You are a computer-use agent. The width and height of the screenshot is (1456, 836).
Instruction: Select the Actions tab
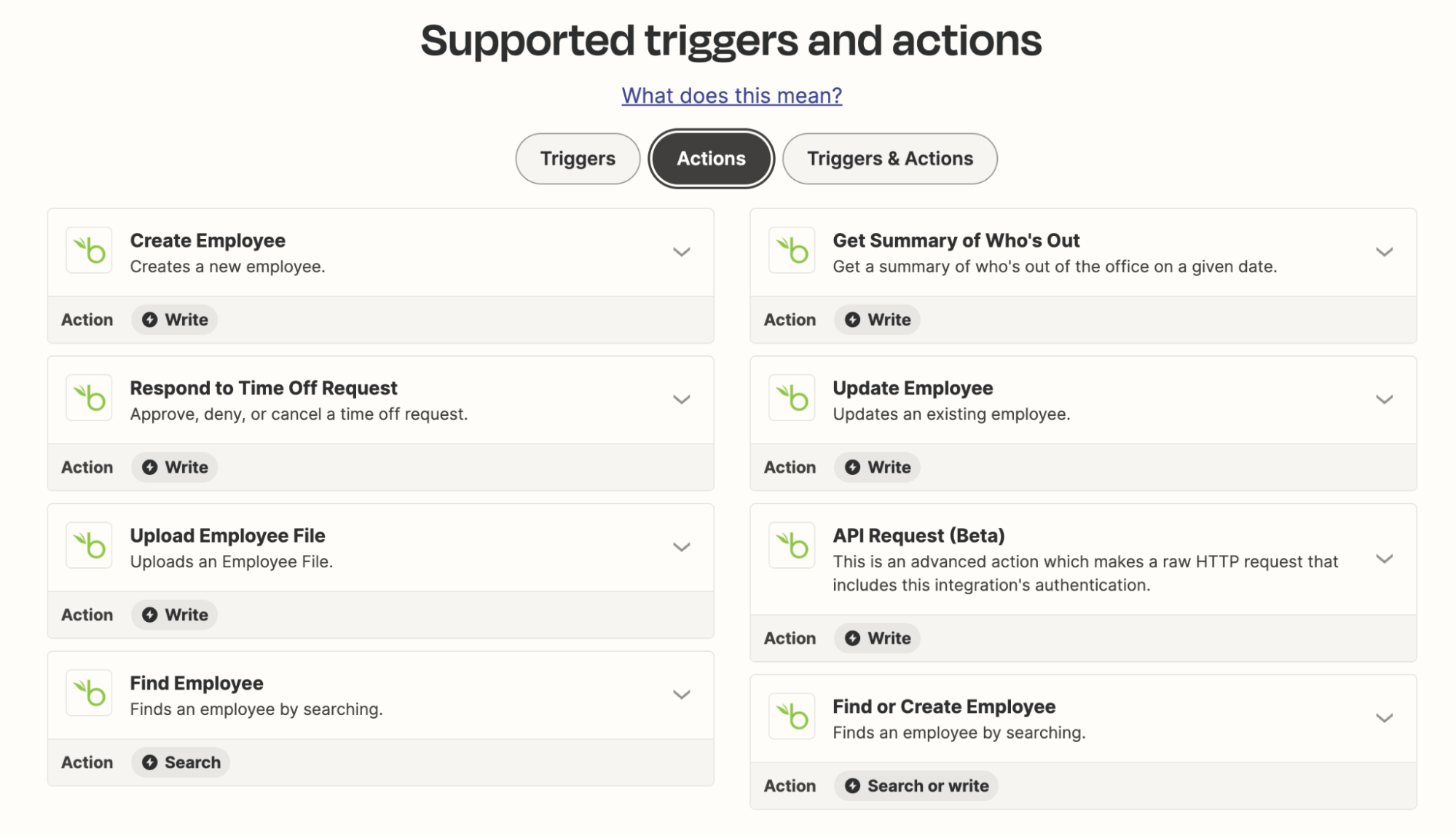pos(711,159)
